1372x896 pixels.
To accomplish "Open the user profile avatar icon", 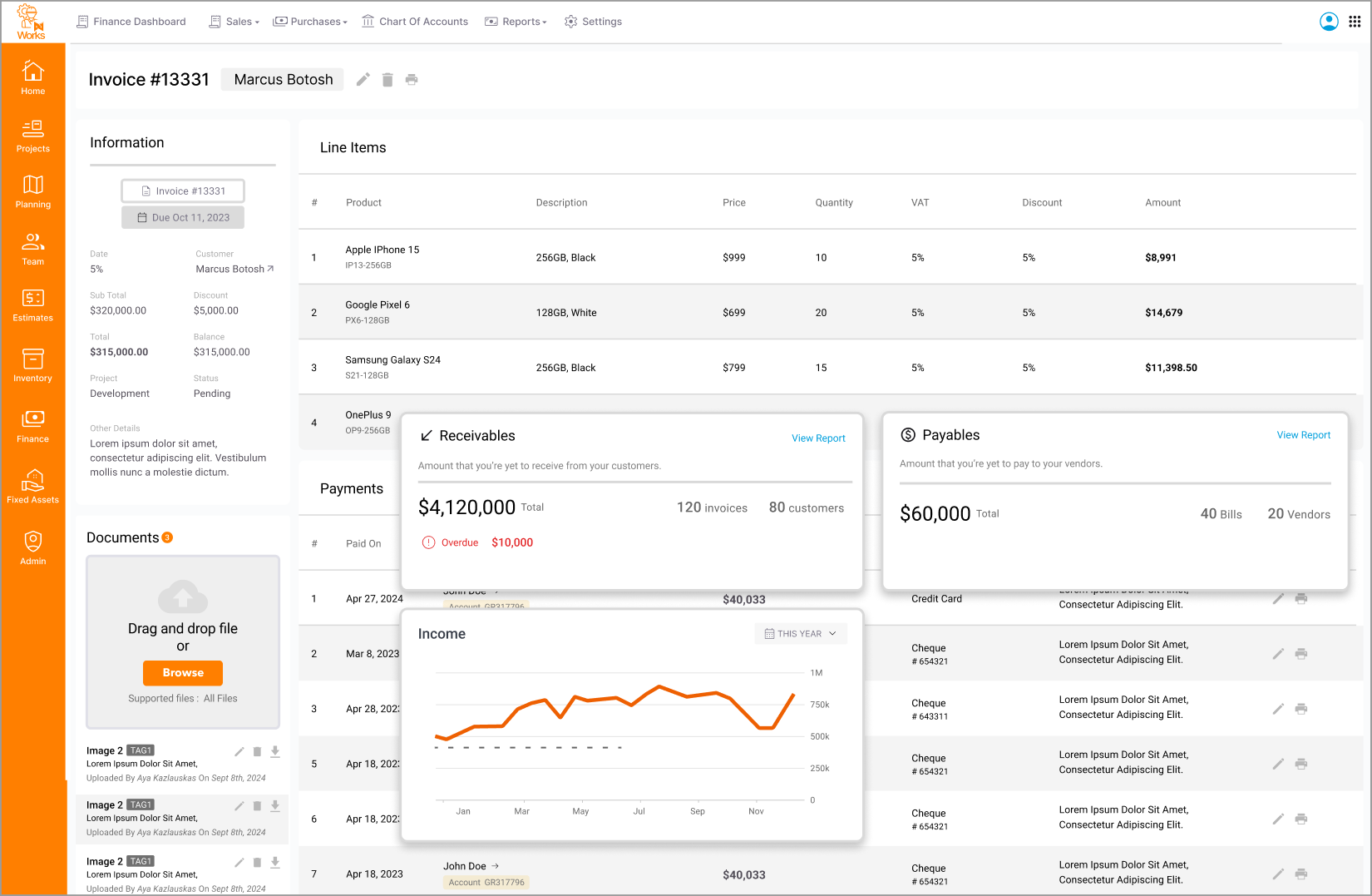I will (1329, 22).
